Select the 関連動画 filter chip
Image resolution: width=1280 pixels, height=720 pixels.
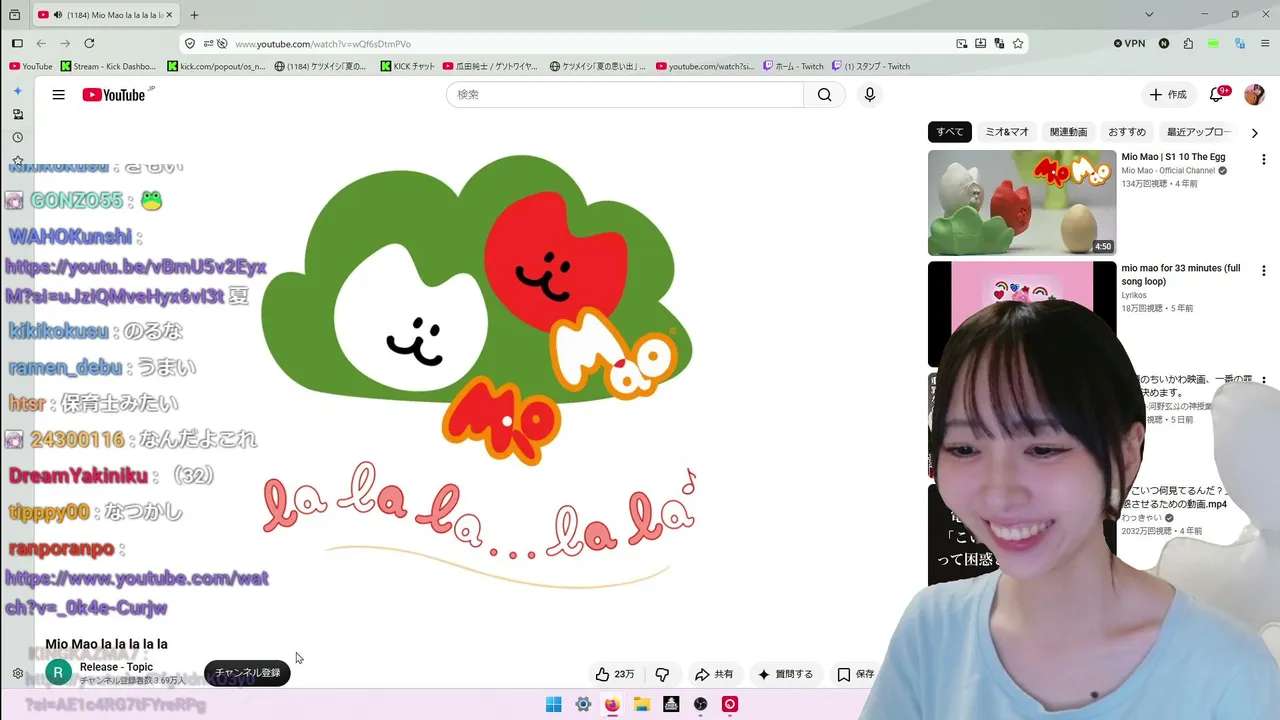(x=1068, y=132)
